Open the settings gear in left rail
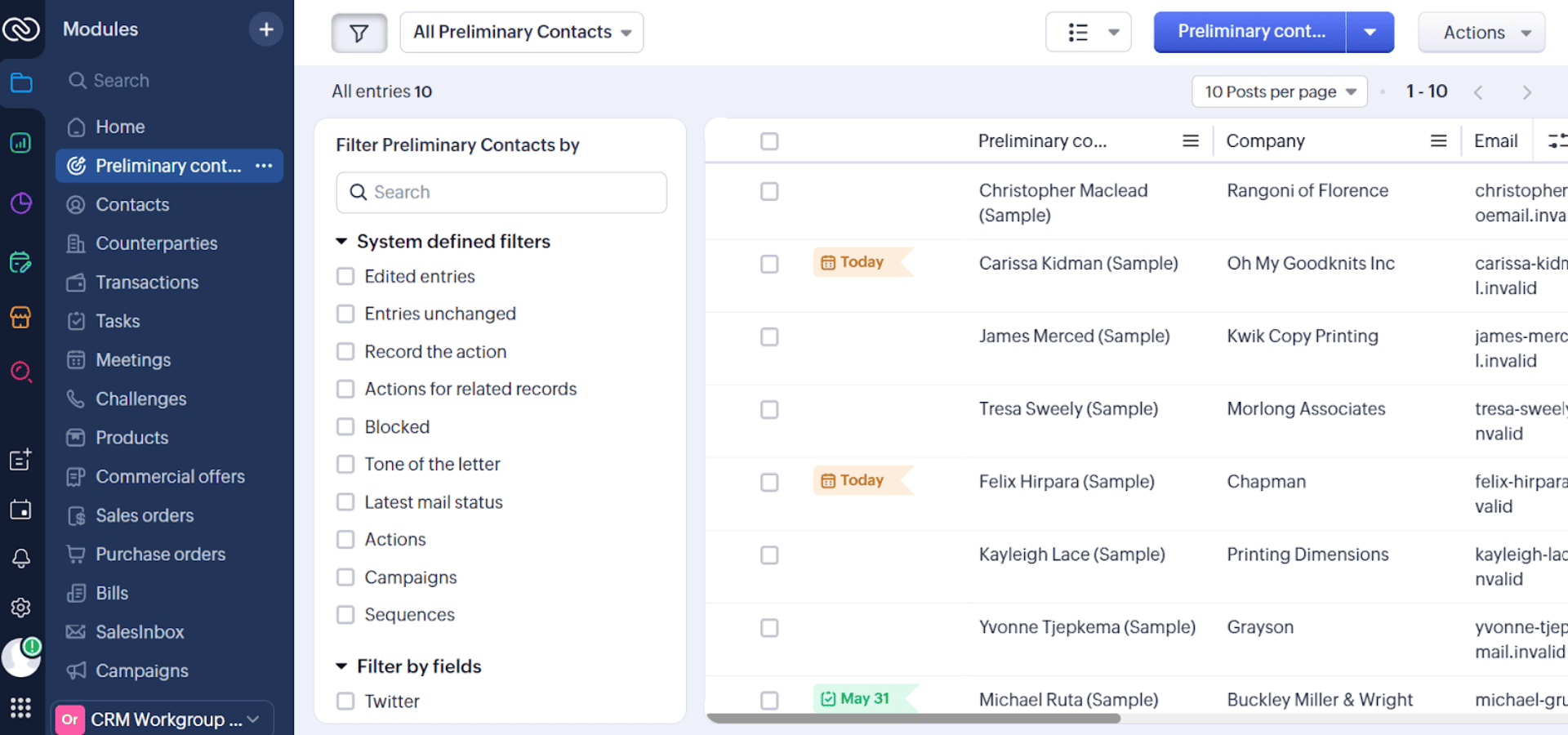Screen dimensions: 1568x735 coord(21,608)
